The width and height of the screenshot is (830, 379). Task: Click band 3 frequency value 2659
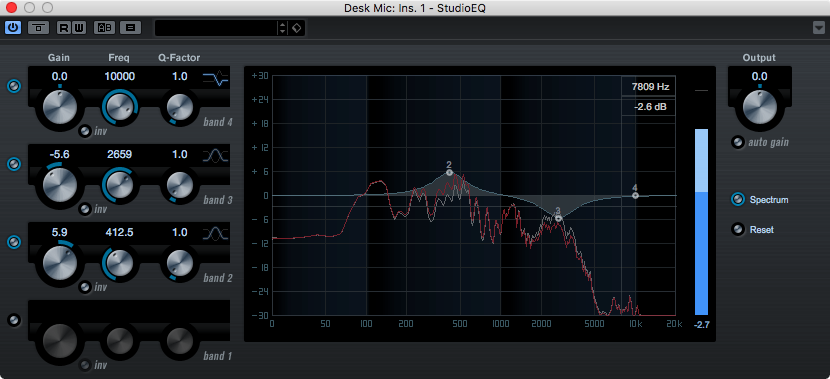[x=119, y=154]
